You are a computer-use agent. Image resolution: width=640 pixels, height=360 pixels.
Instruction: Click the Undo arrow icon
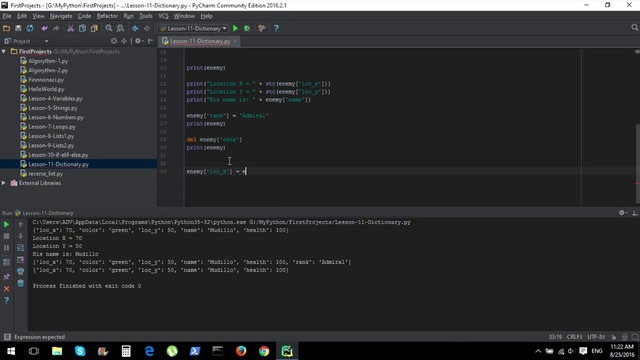tap(44, 28)
